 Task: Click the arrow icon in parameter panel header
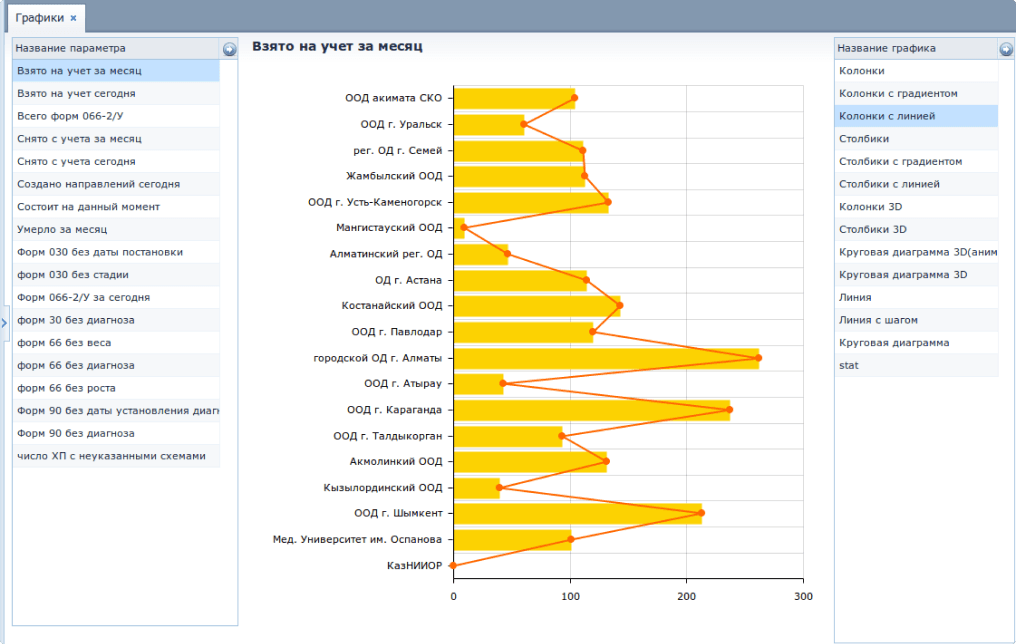tap(229, 49)
